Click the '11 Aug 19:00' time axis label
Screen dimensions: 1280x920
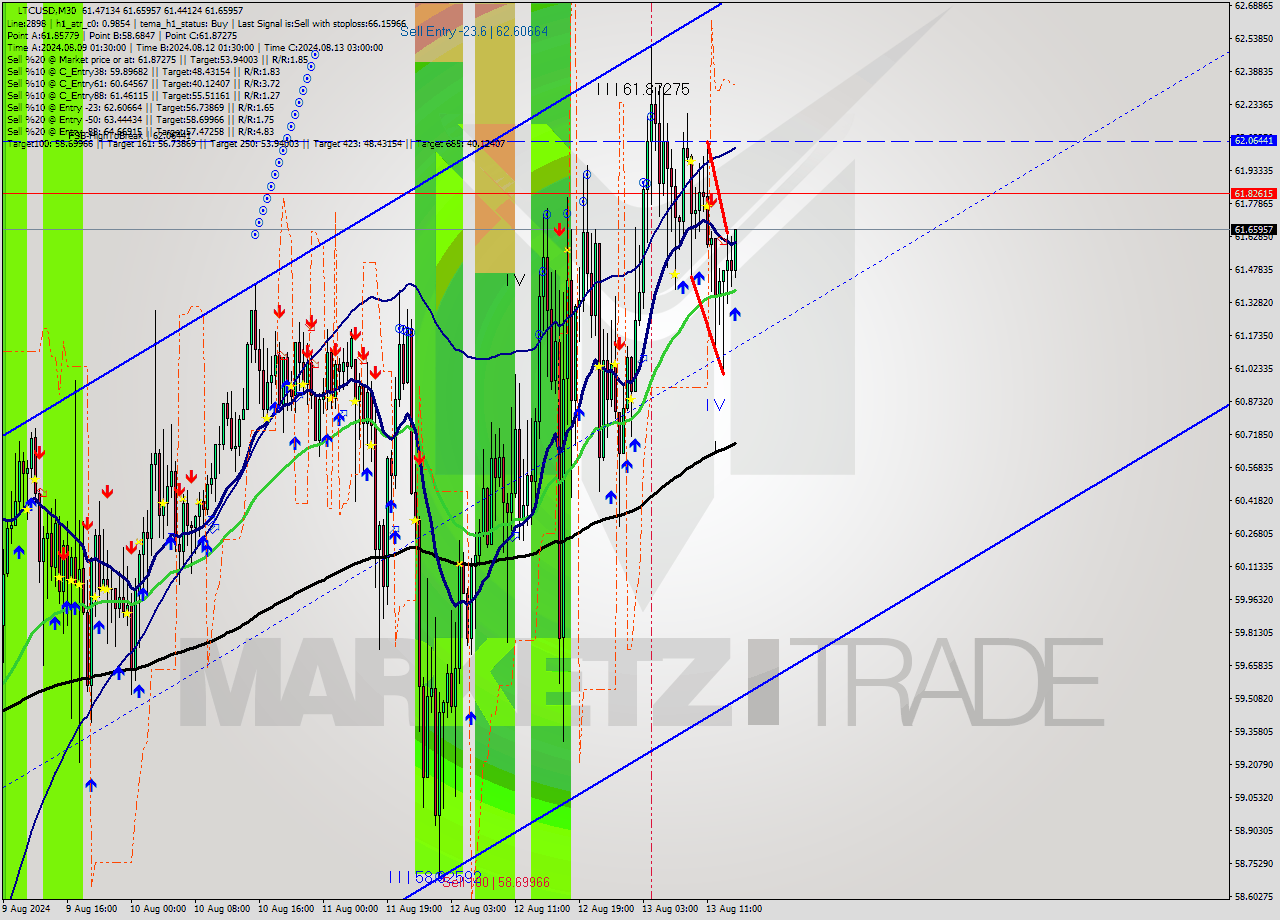[x=414, y=909]
